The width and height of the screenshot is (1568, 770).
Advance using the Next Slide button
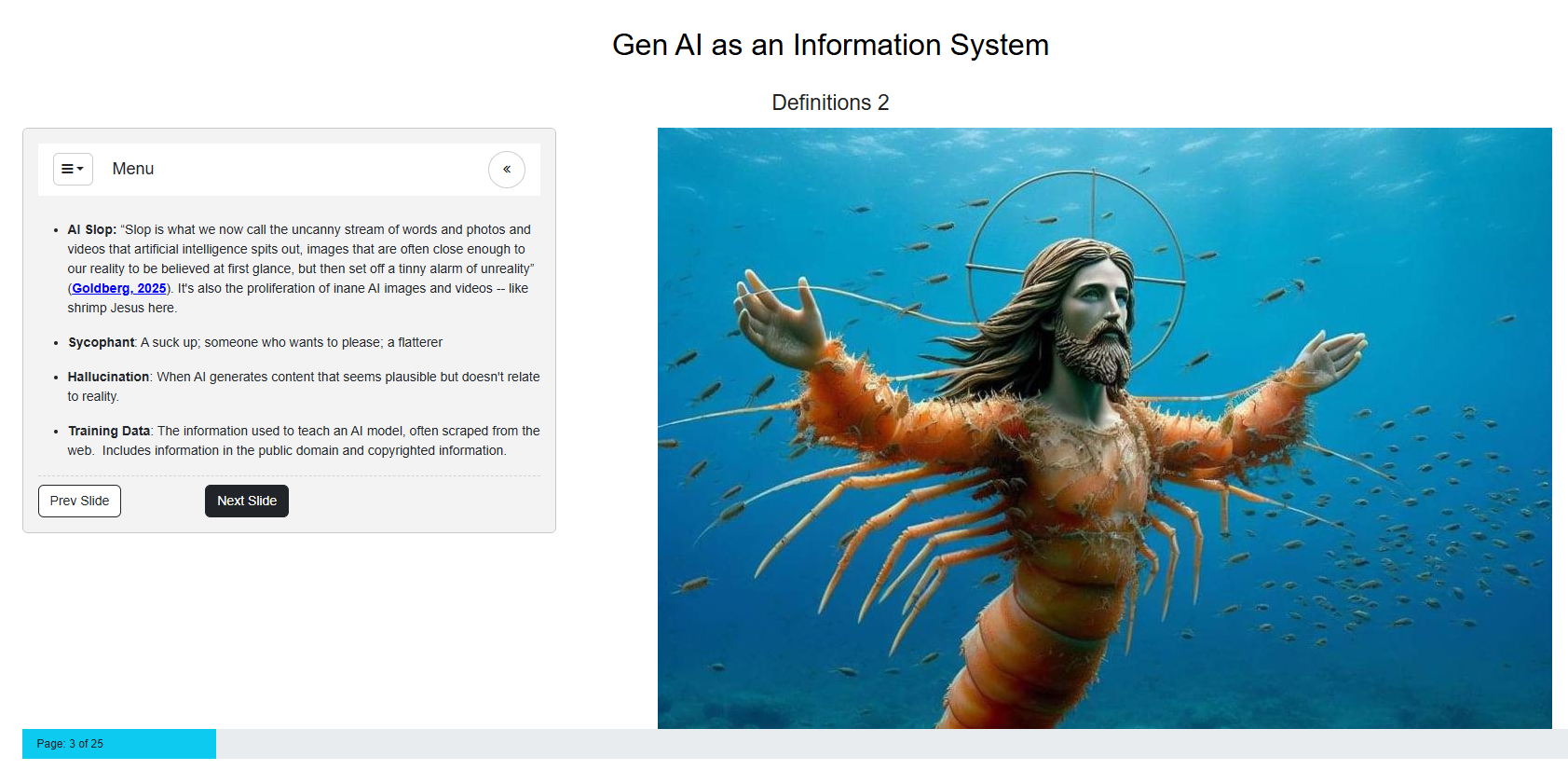[x=246, y=501]
